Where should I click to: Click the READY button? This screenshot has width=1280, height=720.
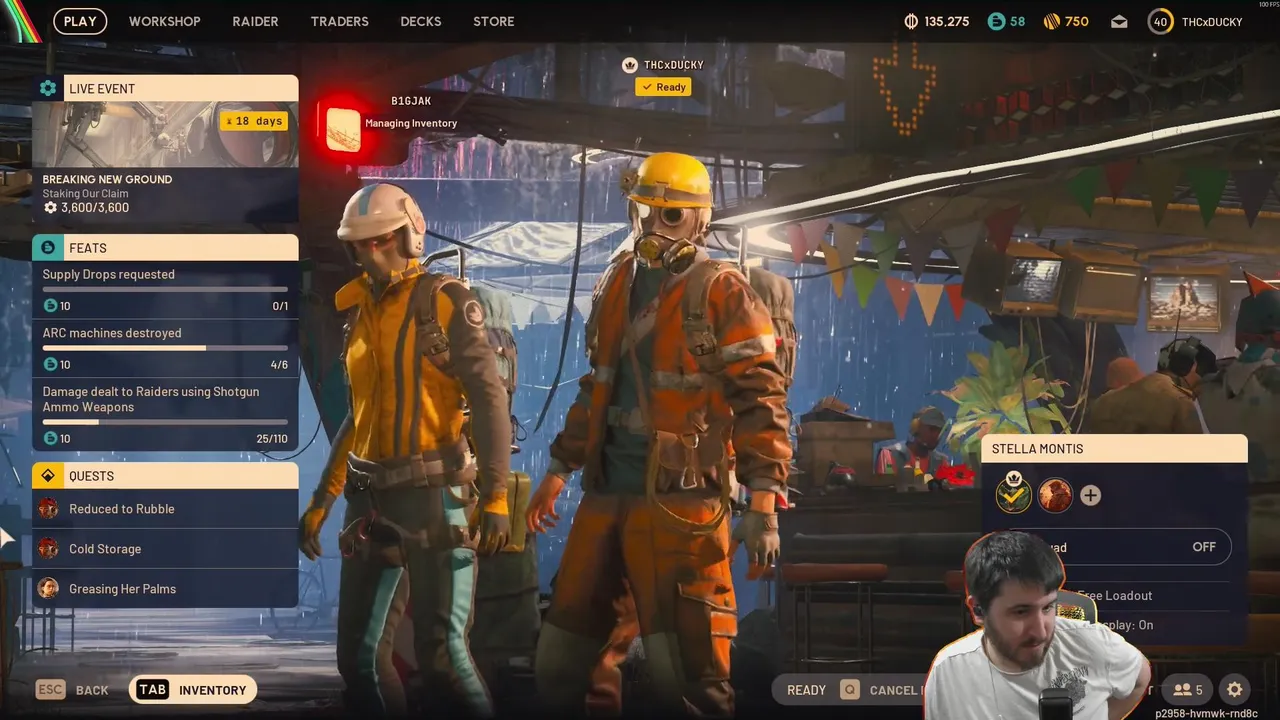click(x=806, y=690)
